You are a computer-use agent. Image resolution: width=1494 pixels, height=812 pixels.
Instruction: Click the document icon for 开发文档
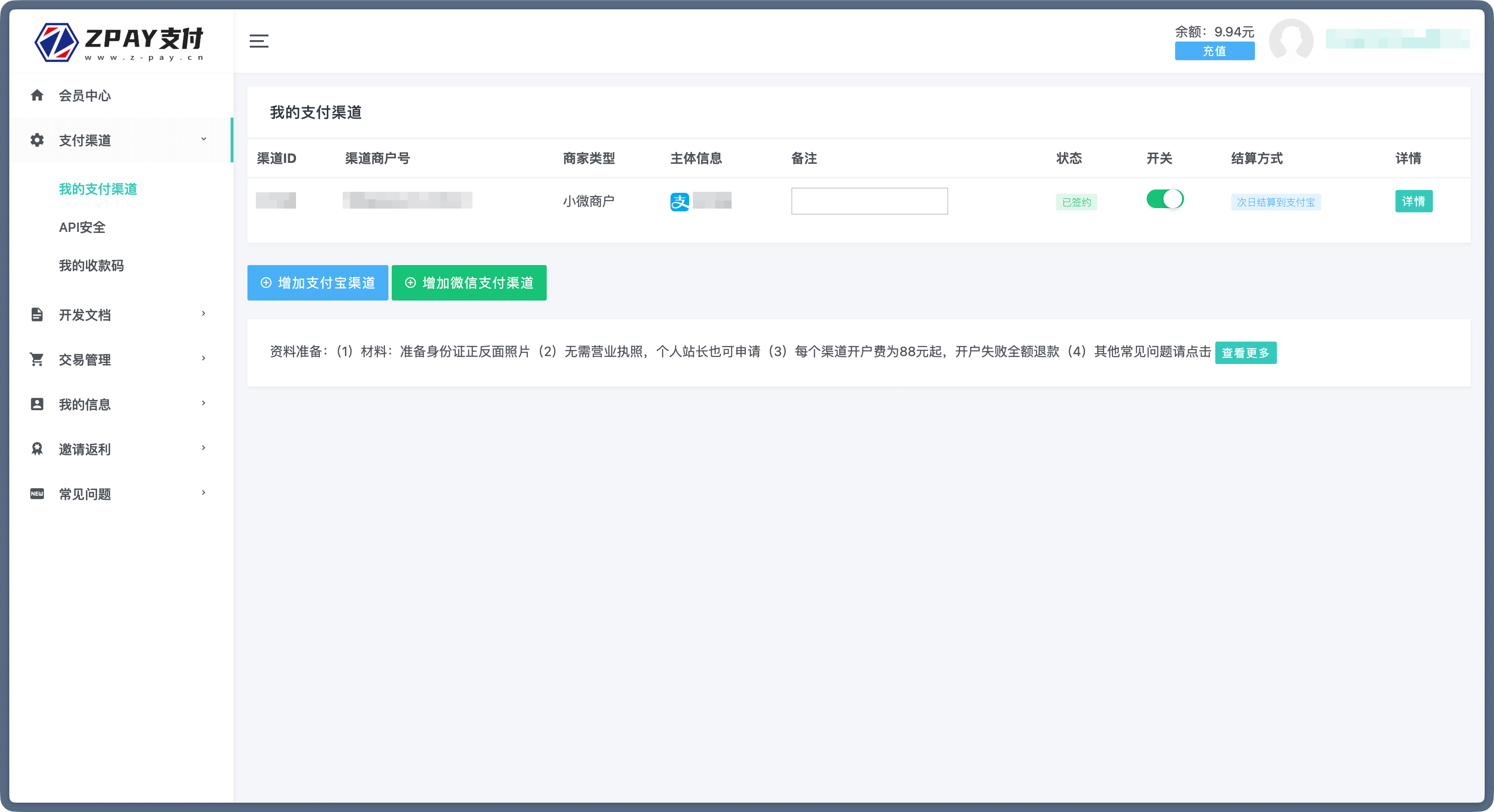coord(37,315)
